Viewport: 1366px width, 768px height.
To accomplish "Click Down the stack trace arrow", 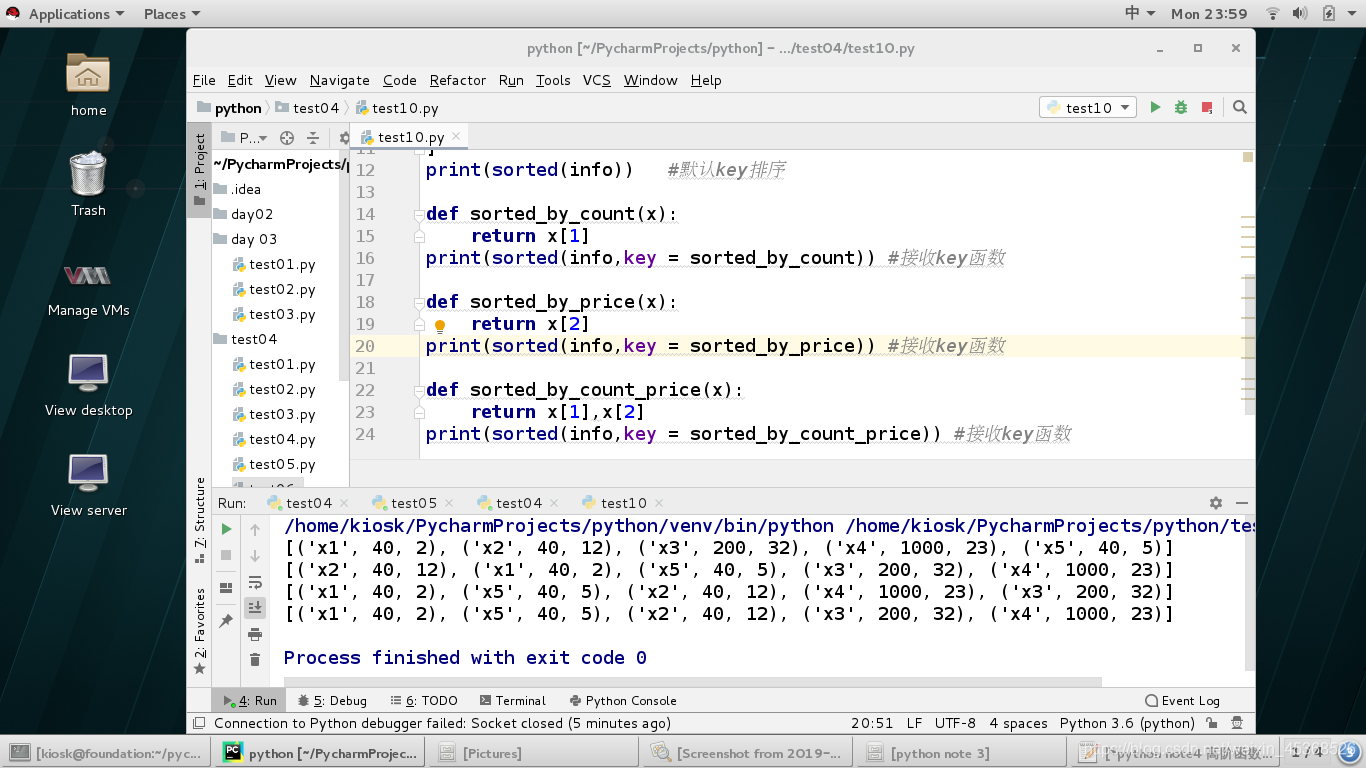I will tap(255, 555).
